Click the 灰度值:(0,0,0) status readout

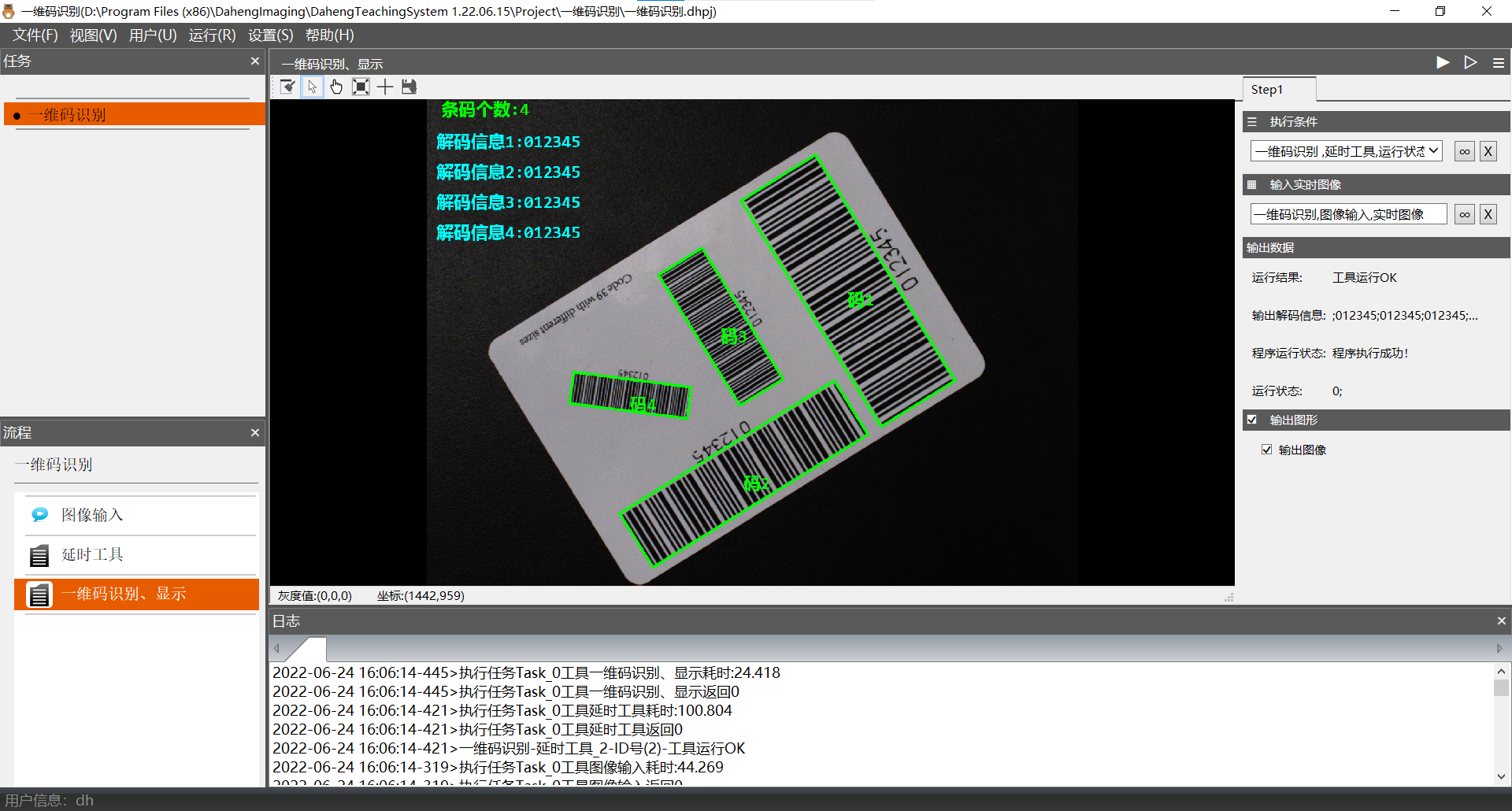pos(314,596)
